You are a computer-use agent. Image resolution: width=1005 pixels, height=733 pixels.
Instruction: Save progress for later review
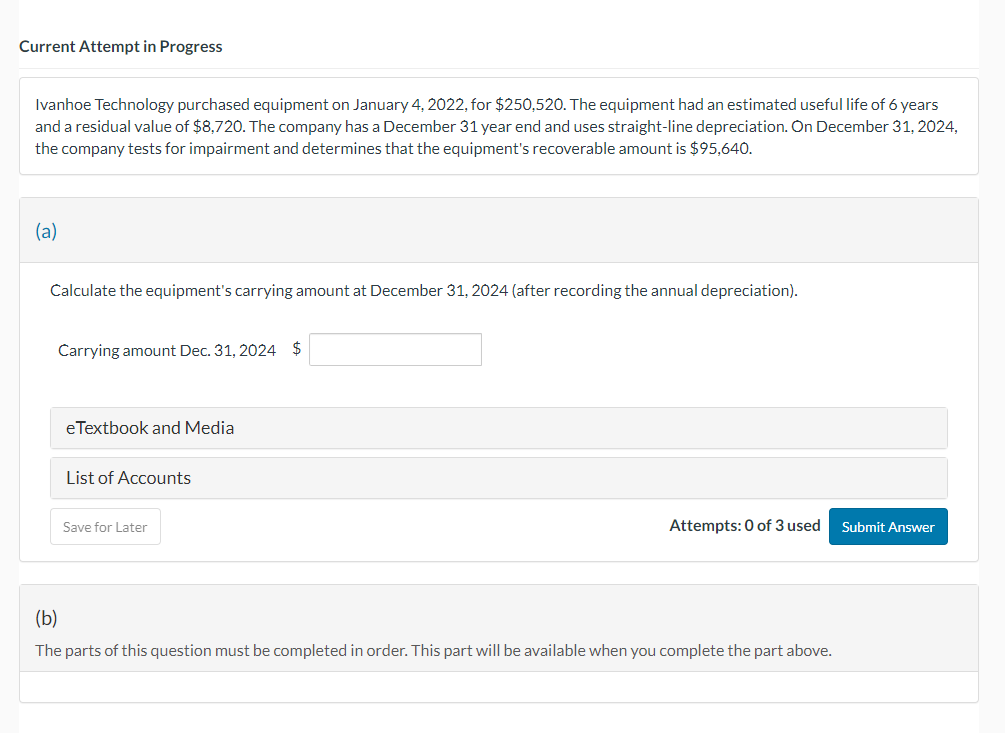(x=105, y=526)
